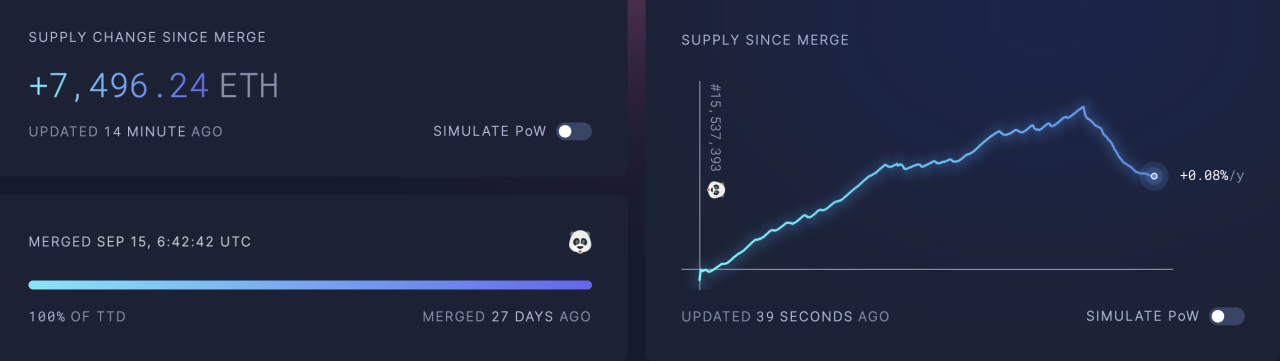Screen dimensions: 1280x361
Task: Click the Merged Sep 15 timestamp text
Action: (x=140, y=242)
